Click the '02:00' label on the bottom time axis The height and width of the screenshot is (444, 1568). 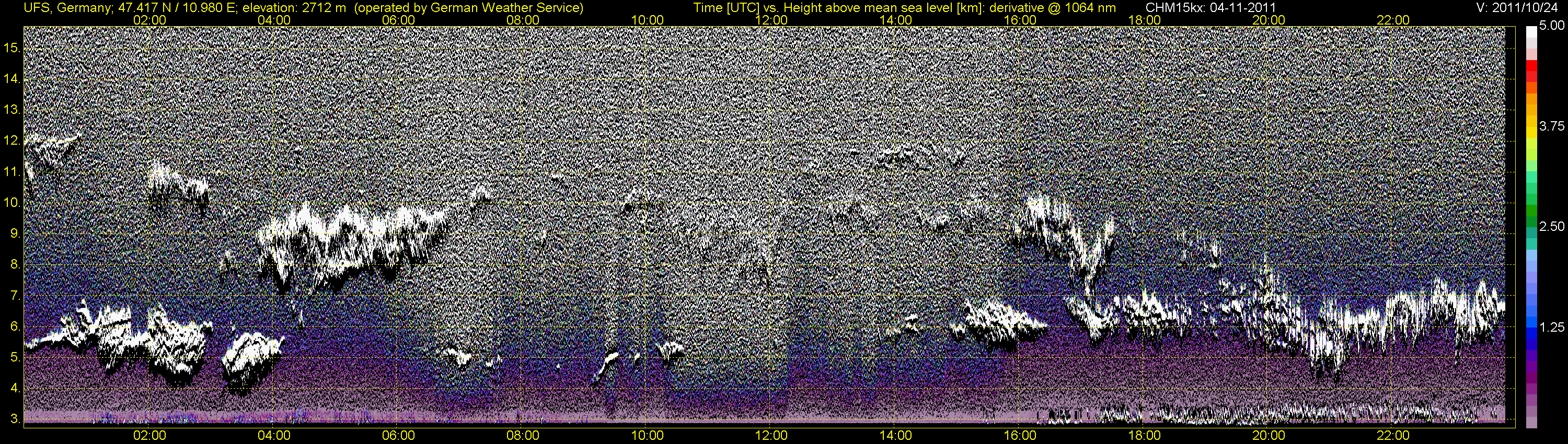pos(149,436)
